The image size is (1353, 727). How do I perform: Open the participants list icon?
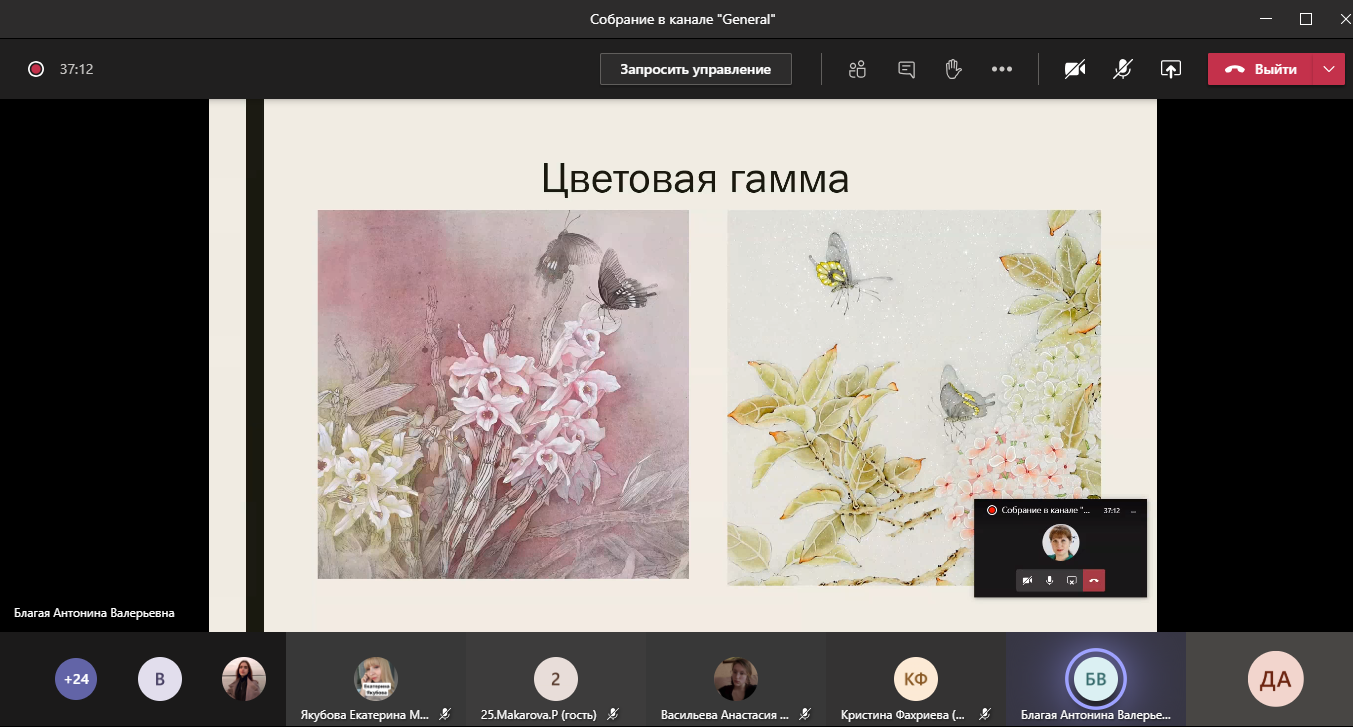coord(856,69)
